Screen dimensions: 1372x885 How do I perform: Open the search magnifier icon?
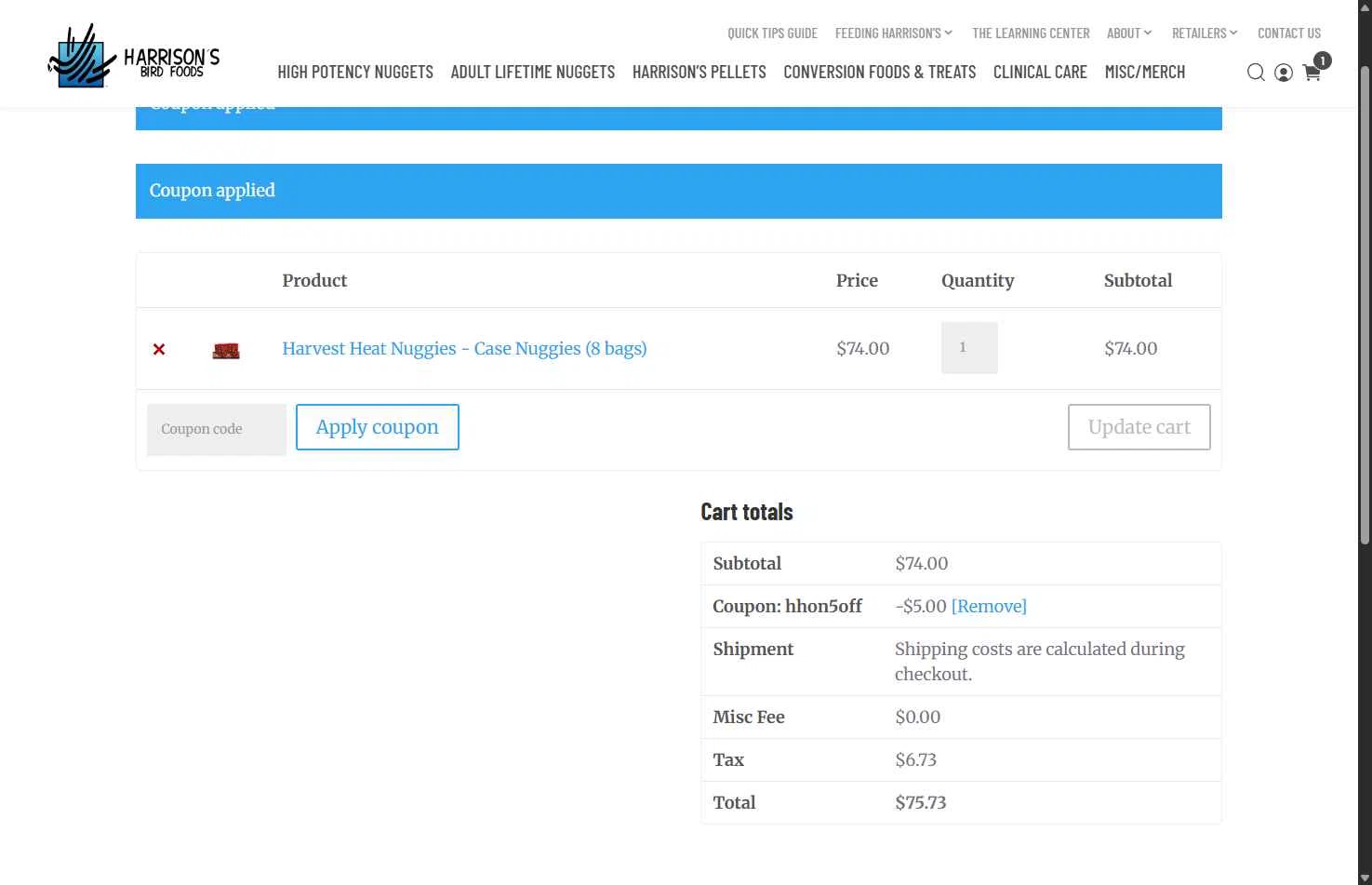[1256, 73]
